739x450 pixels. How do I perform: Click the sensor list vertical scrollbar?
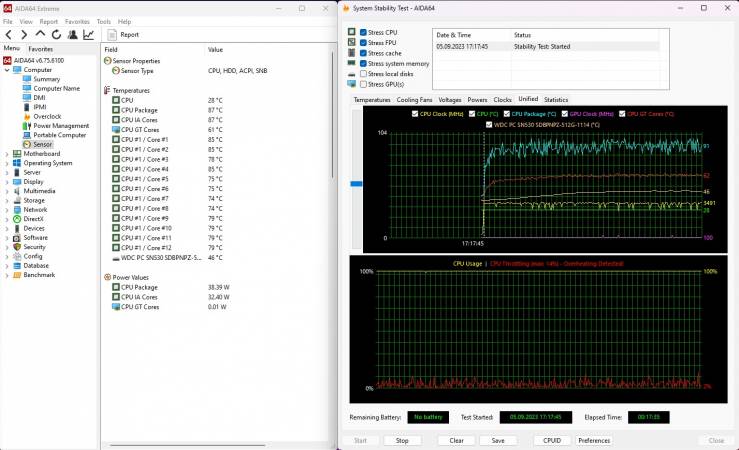coord(332,114)
